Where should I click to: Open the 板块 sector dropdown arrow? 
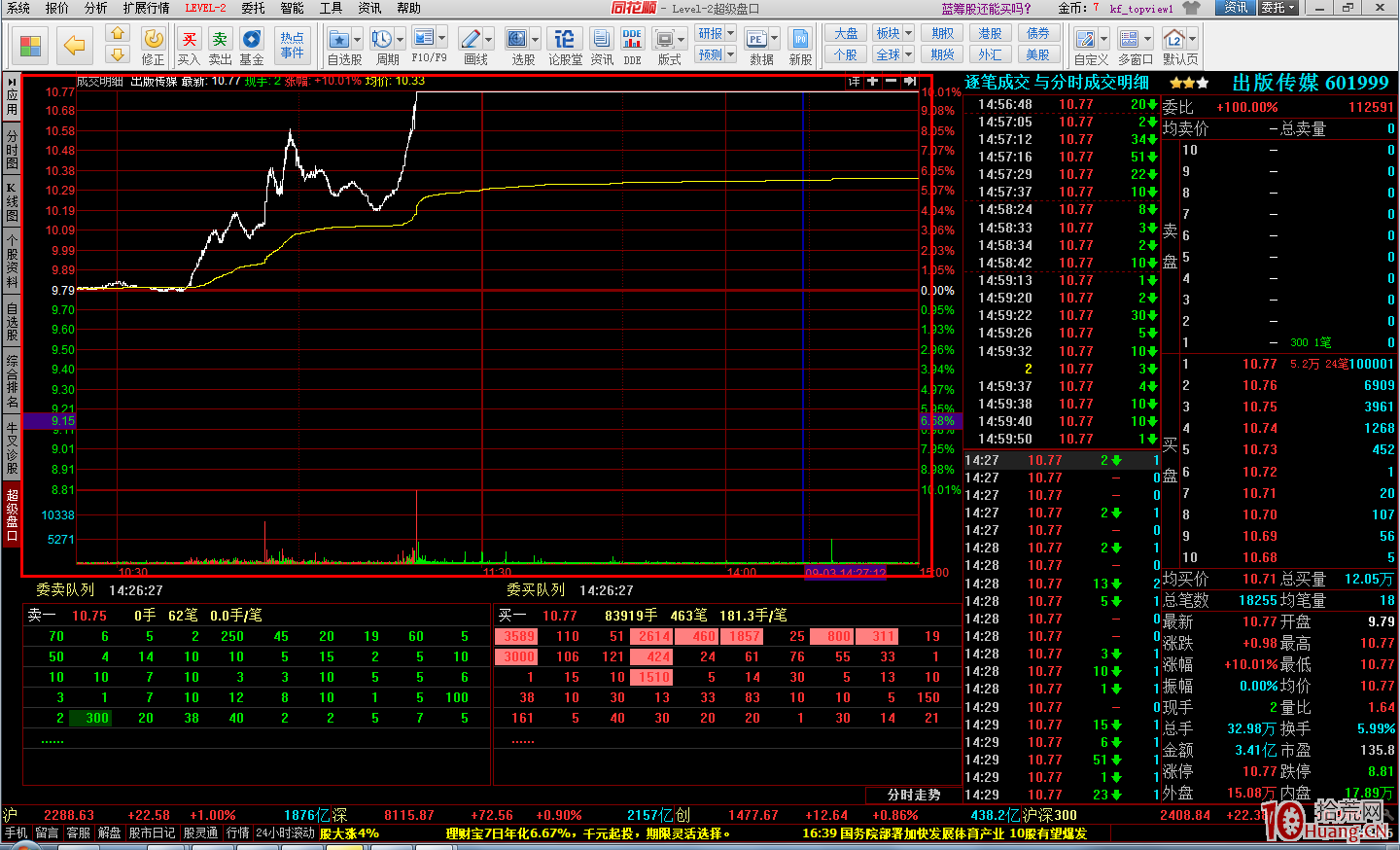(x=908, y=33)
